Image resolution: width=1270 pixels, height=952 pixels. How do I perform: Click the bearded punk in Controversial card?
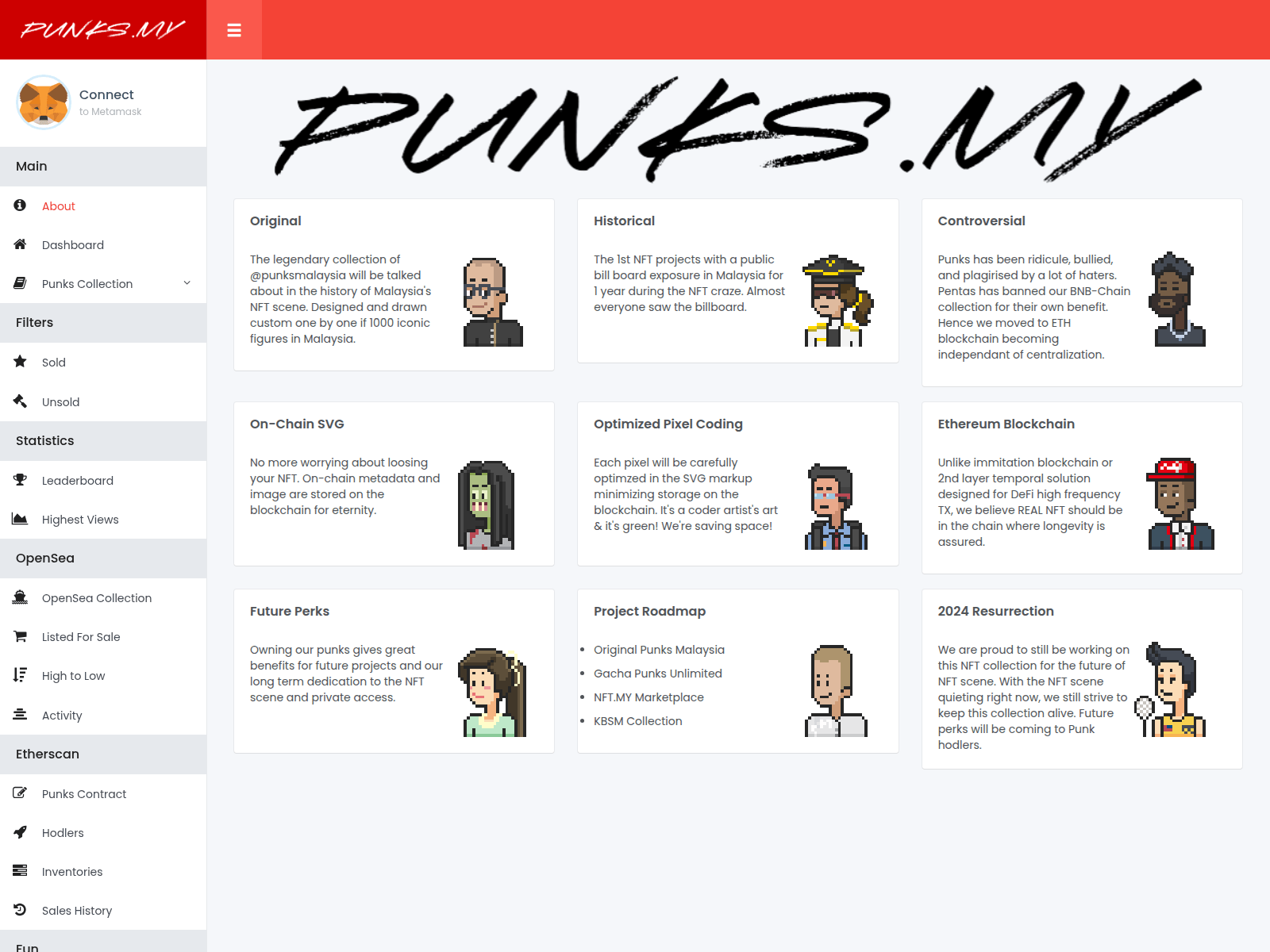[1179, 299]
